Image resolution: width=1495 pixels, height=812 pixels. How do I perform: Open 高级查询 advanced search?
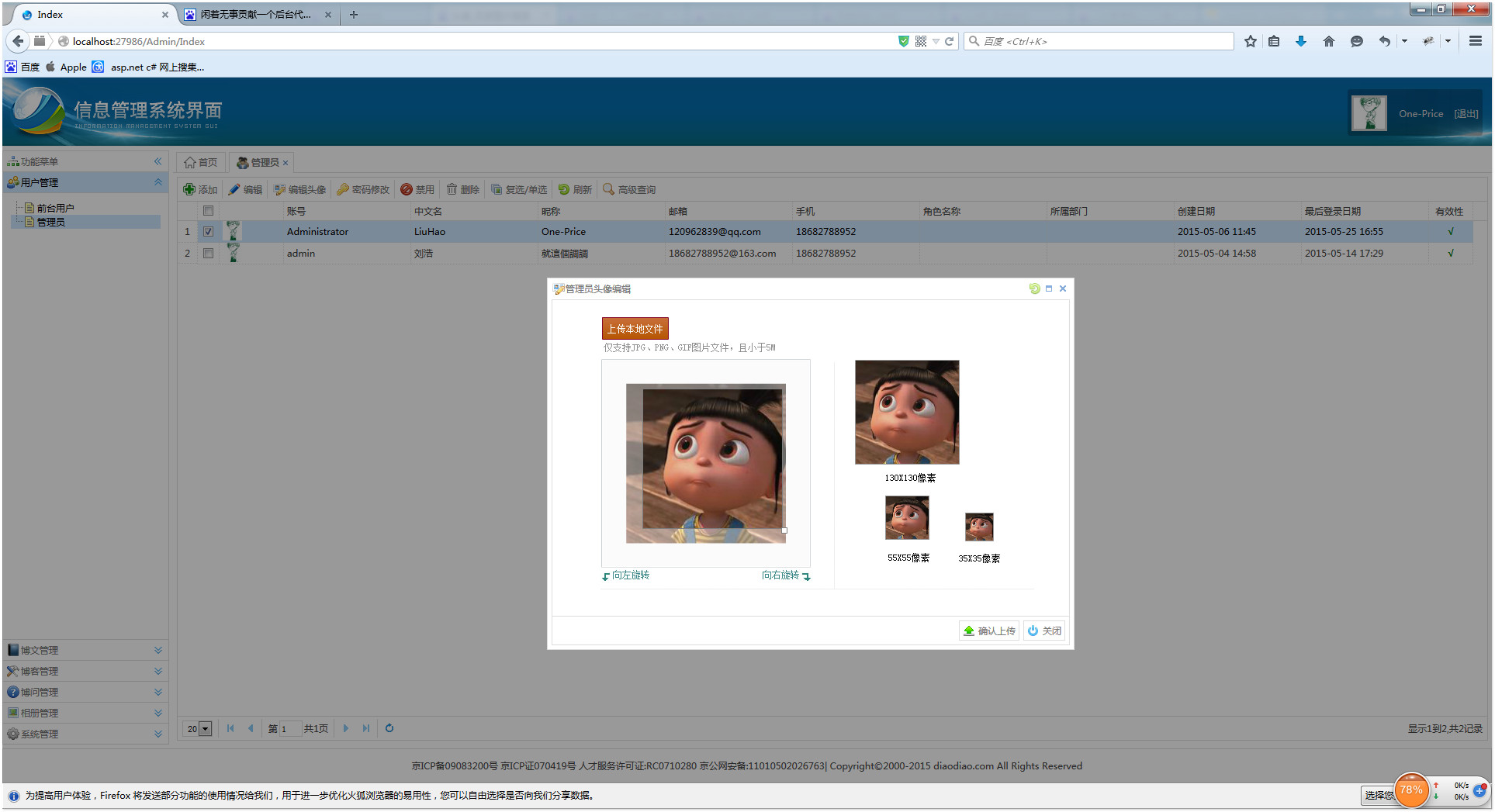coord(629,189)
